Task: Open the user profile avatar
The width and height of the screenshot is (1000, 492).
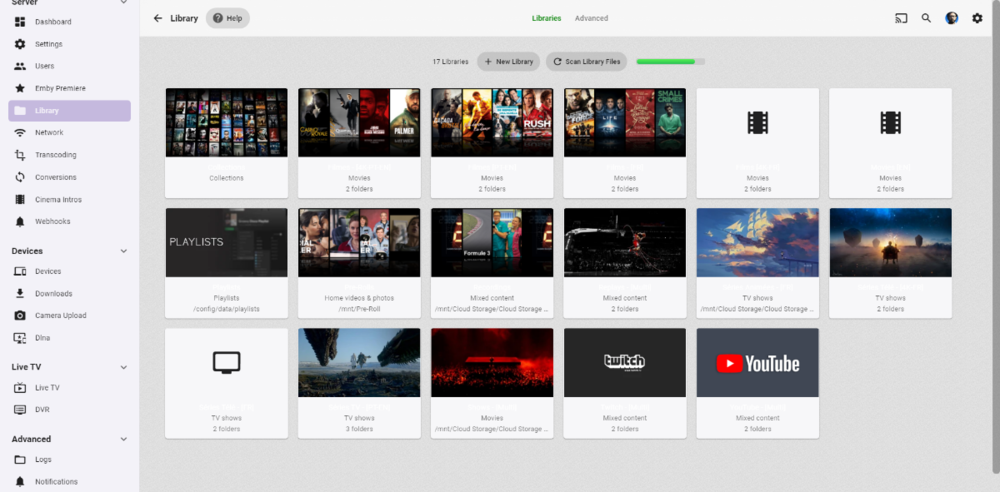Action: [x=952, y=19]
